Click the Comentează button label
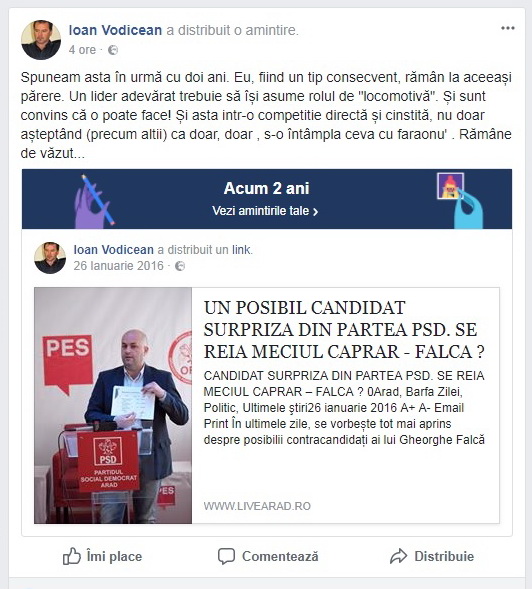 [280, 556]
